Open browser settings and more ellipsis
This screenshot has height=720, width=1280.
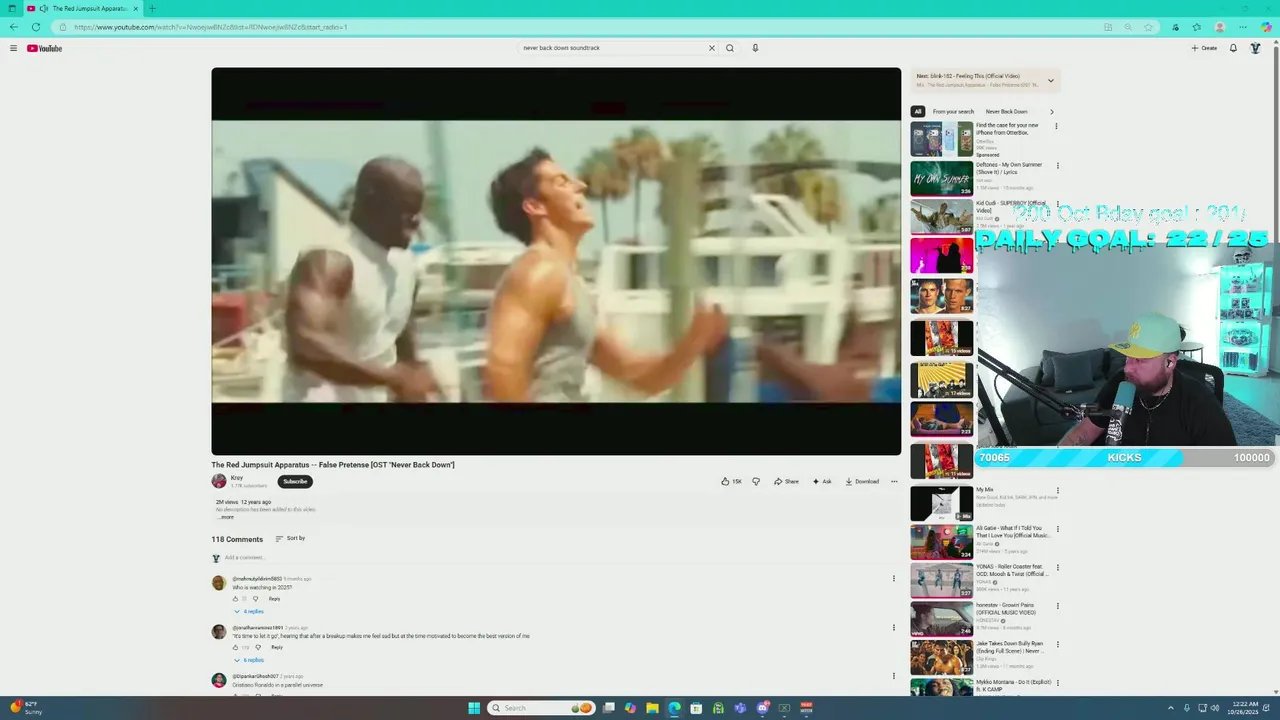(x=1243, y=27)
